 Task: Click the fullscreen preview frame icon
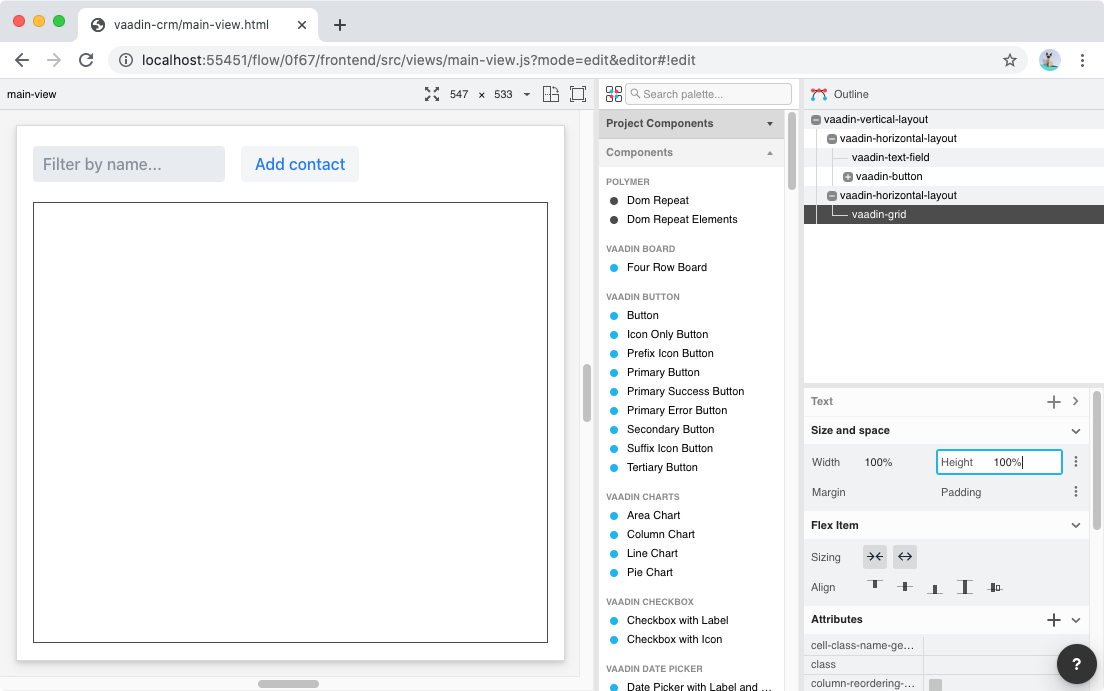tap(577, 94)
